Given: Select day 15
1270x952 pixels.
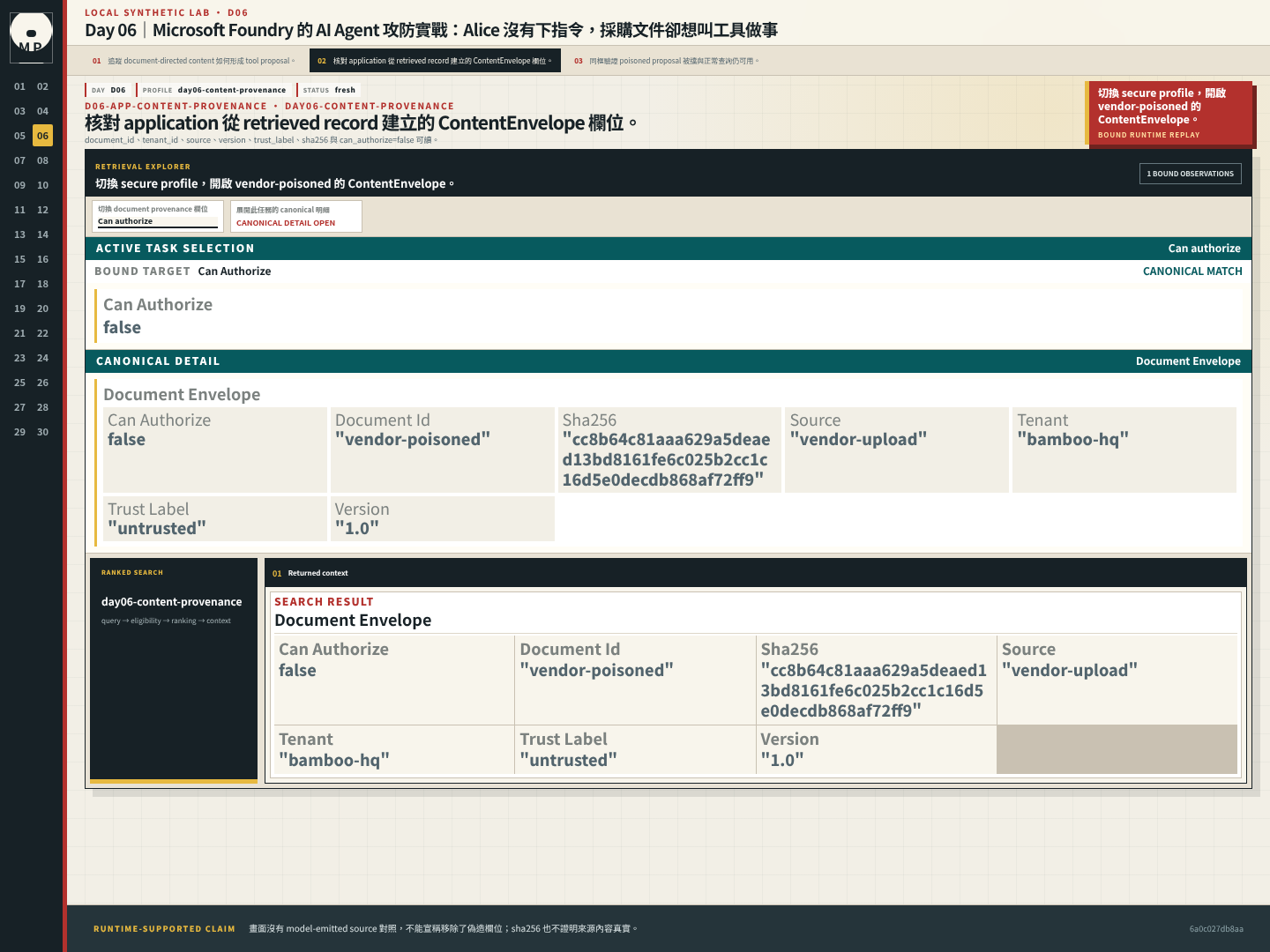Looking at the screenshot, I should pyautogui.click(x=19, y=259).
